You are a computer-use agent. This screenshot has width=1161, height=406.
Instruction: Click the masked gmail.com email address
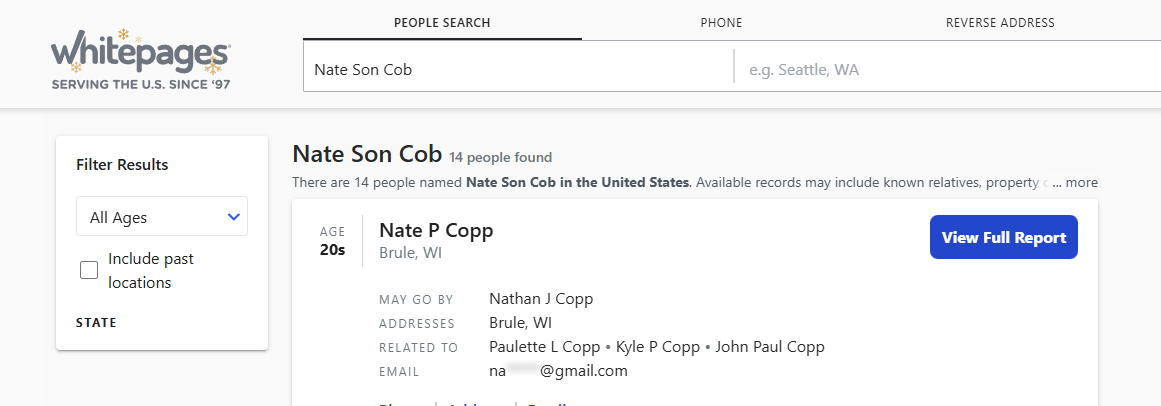tap(558, 371)
